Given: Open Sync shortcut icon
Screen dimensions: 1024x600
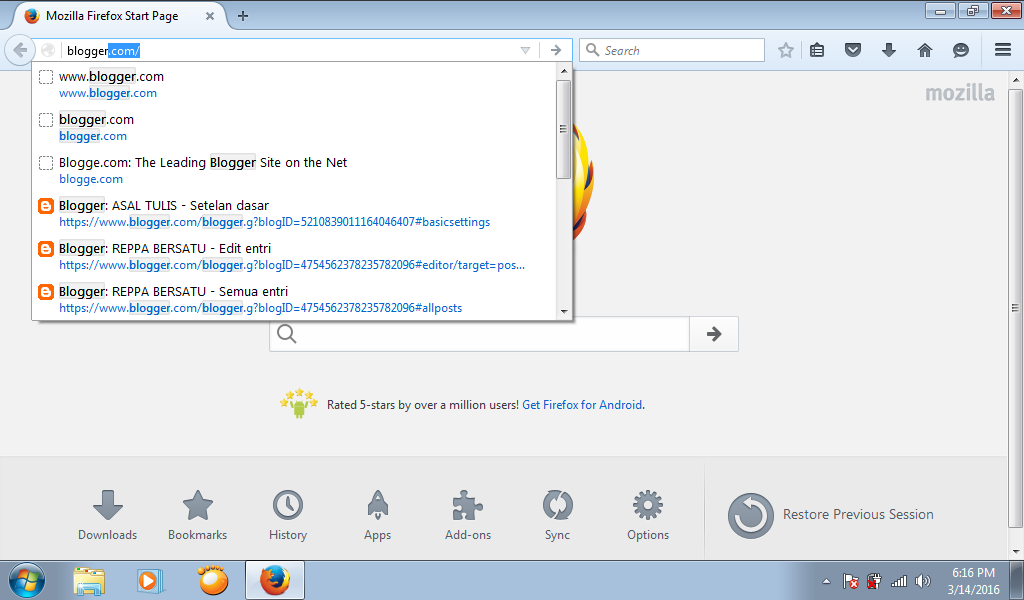Looking at the screenshot, I should (557, 516).
